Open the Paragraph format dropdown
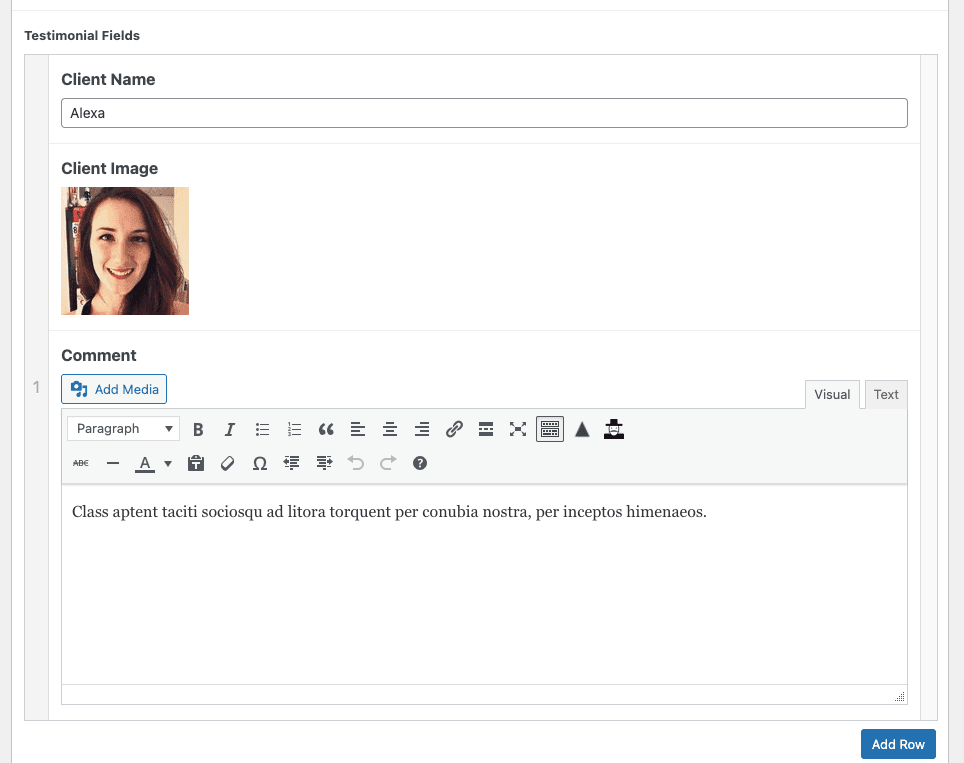Image resolution: width=964 pixels, height=763 pixels. [124, 429]
